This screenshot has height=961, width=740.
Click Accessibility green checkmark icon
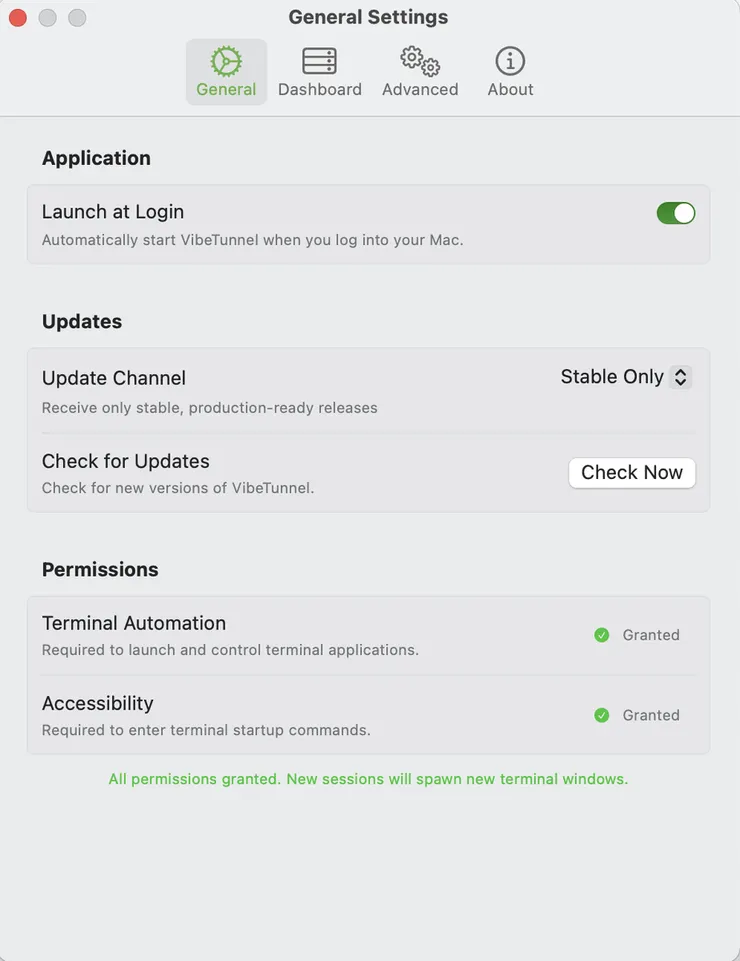pyautogui.click(x=602, y=715)
